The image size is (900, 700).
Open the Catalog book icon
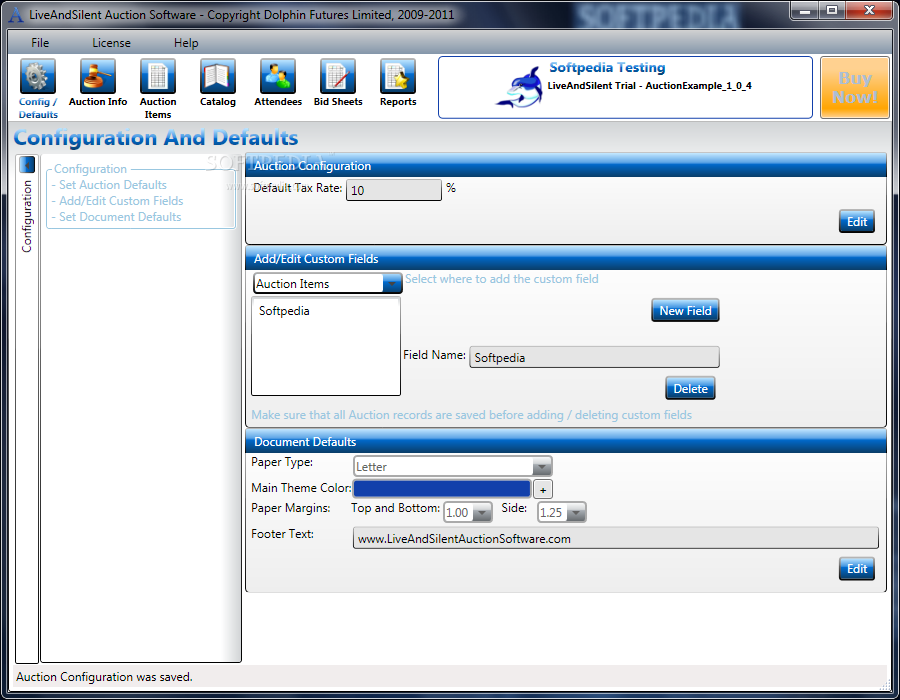[x=218, y=76]
